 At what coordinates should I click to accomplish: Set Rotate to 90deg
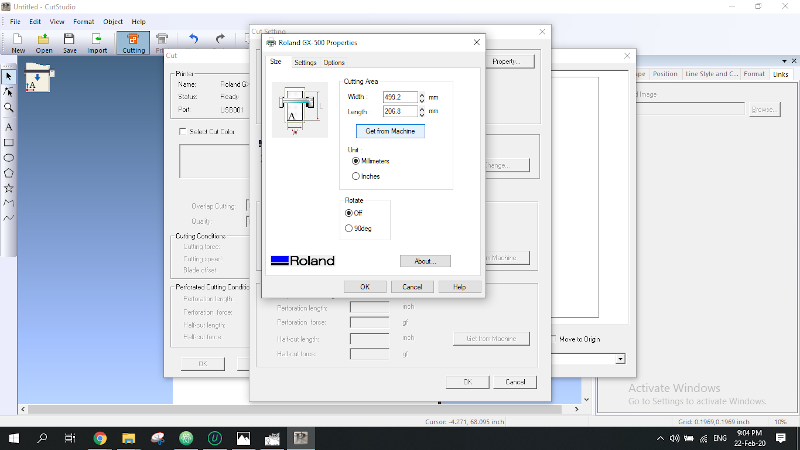point(349,229)
